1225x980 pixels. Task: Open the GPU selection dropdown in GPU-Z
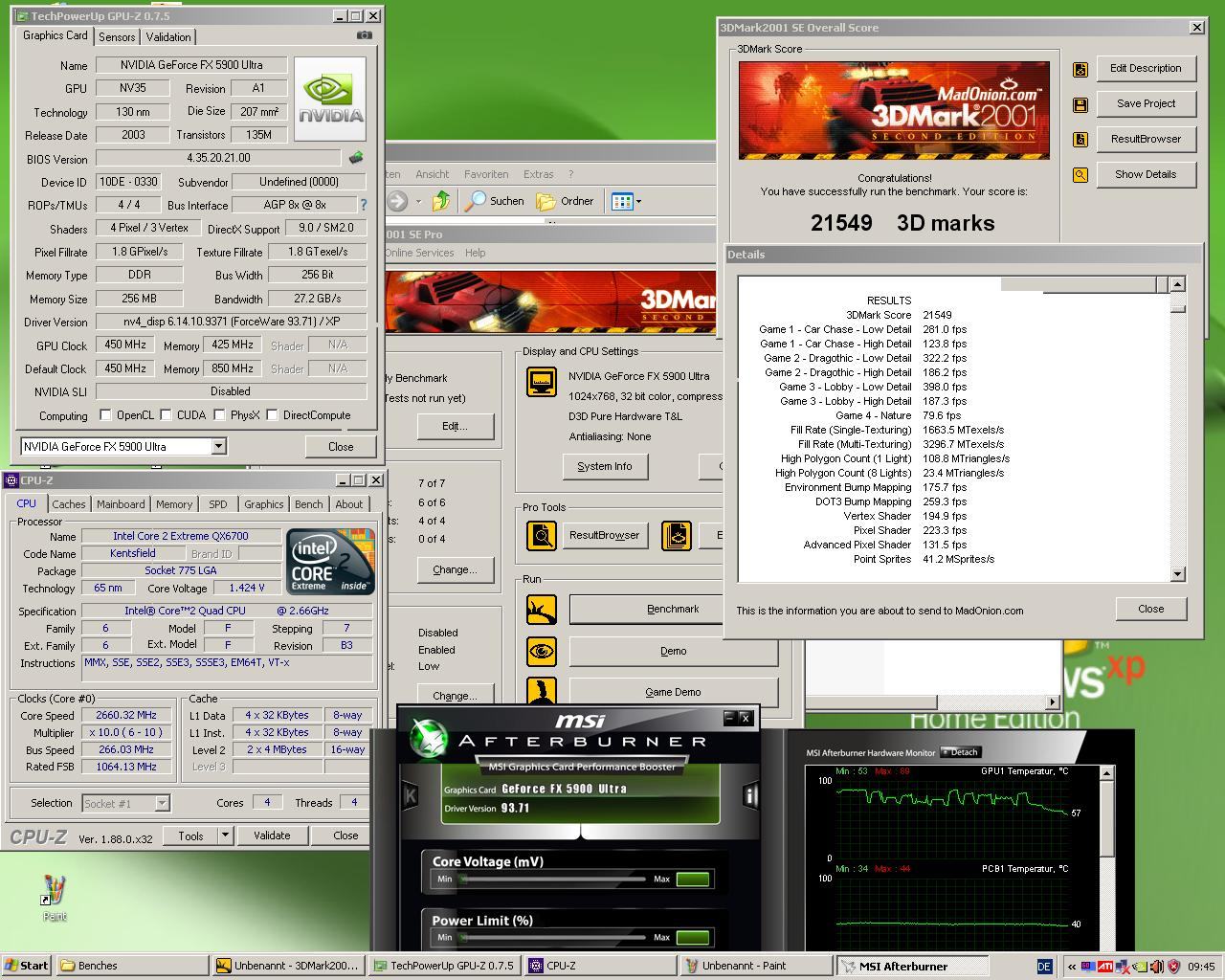pos(218,446)
